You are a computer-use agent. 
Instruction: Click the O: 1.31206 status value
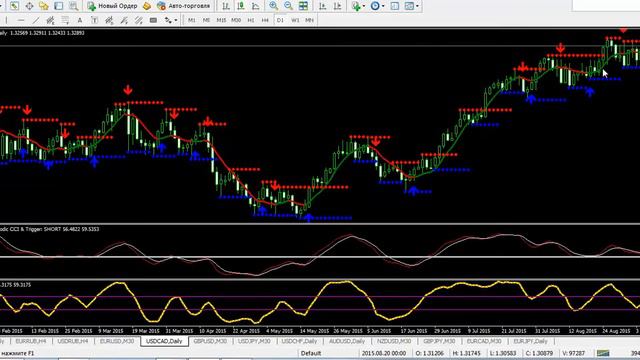pyautogui.click(x=429, y=353)
